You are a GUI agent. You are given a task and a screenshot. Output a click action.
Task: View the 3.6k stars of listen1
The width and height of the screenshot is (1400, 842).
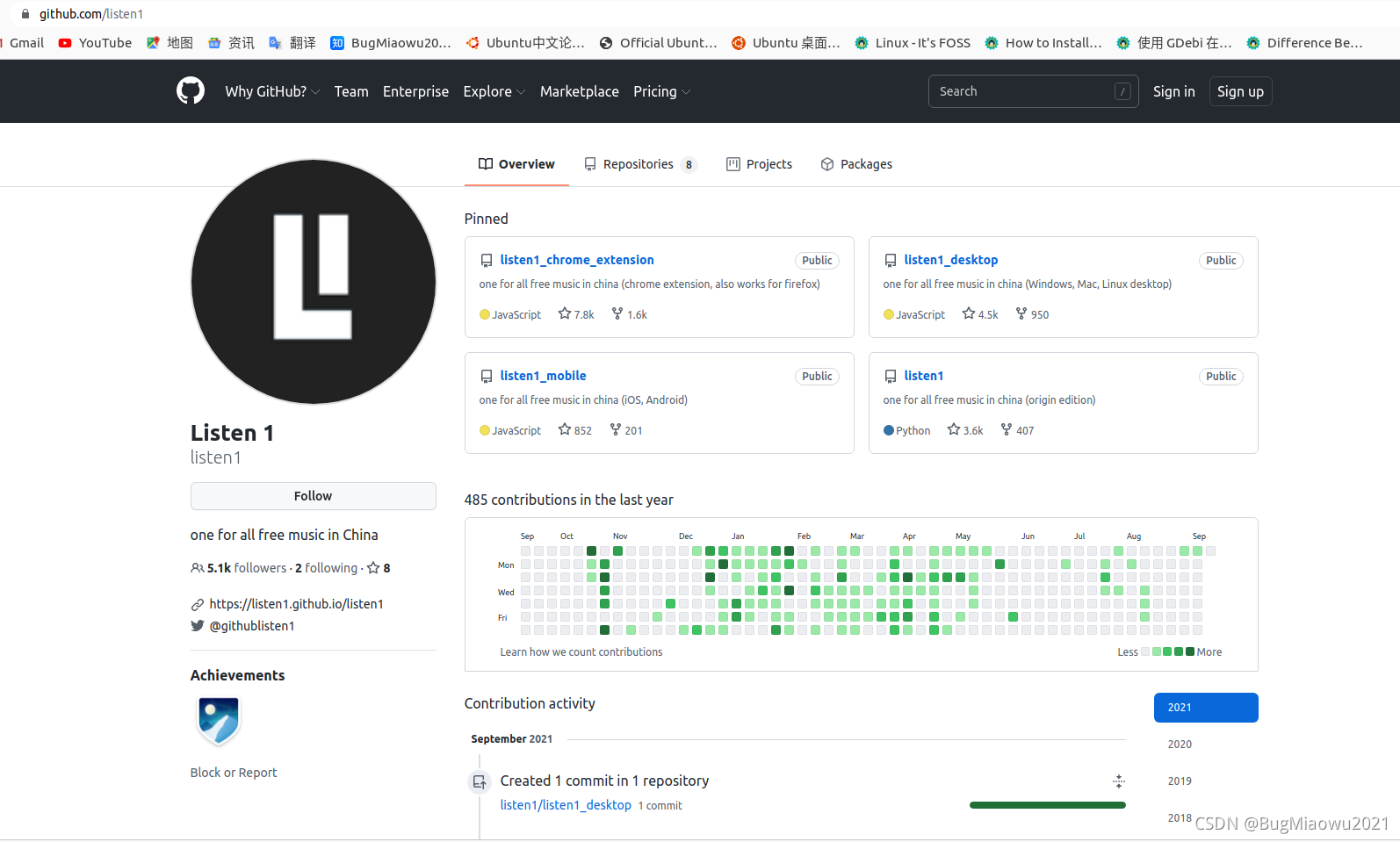point(965,430)
